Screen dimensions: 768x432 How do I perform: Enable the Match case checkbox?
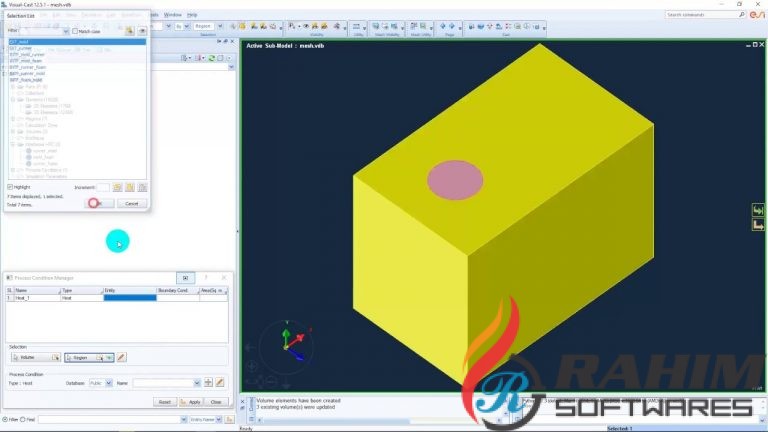pos(77,31)
